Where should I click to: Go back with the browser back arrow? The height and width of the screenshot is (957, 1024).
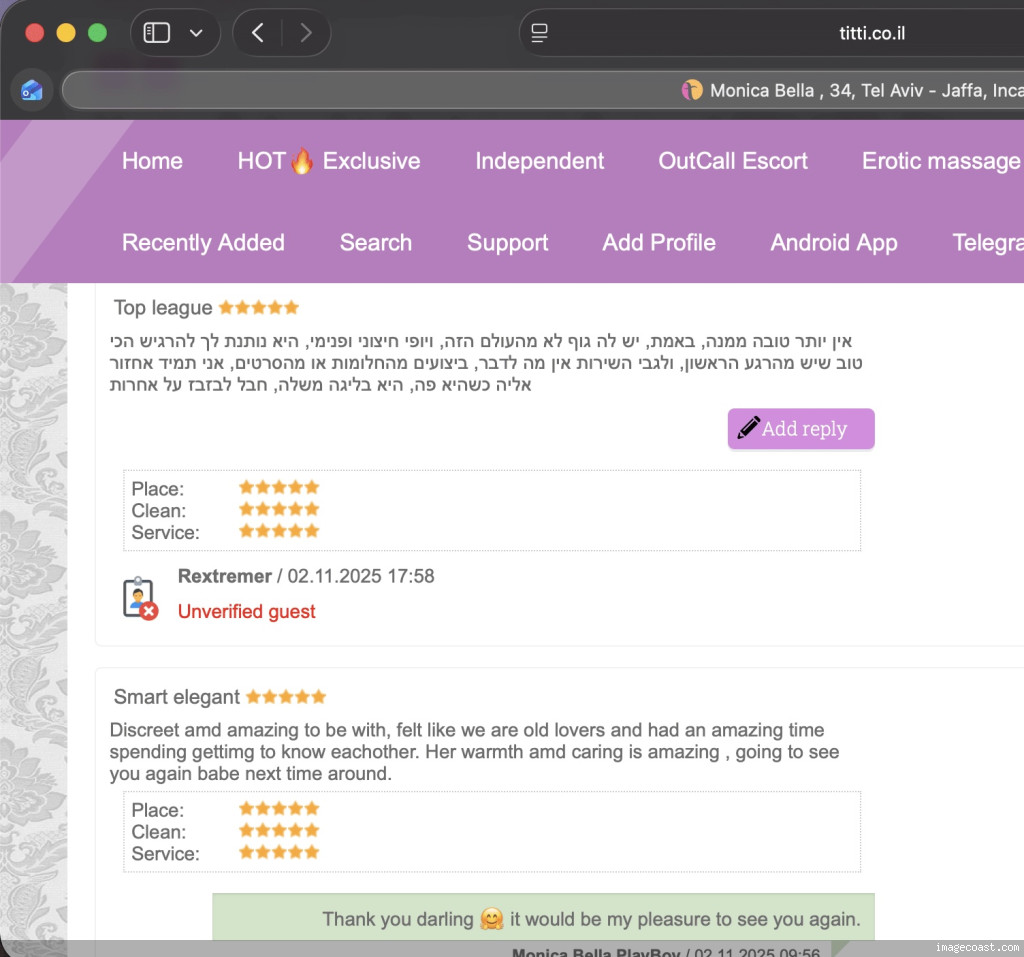coord(257,33)
